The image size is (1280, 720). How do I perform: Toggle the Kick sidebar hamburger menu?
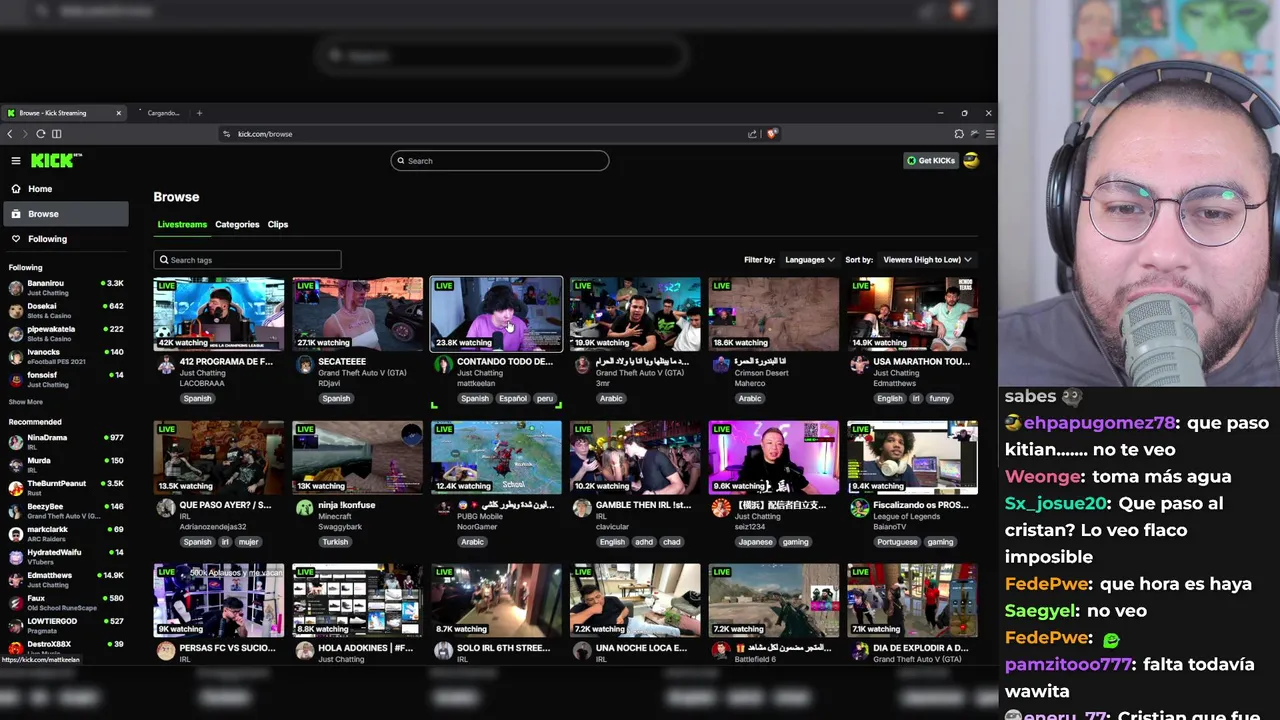point(16,160)
